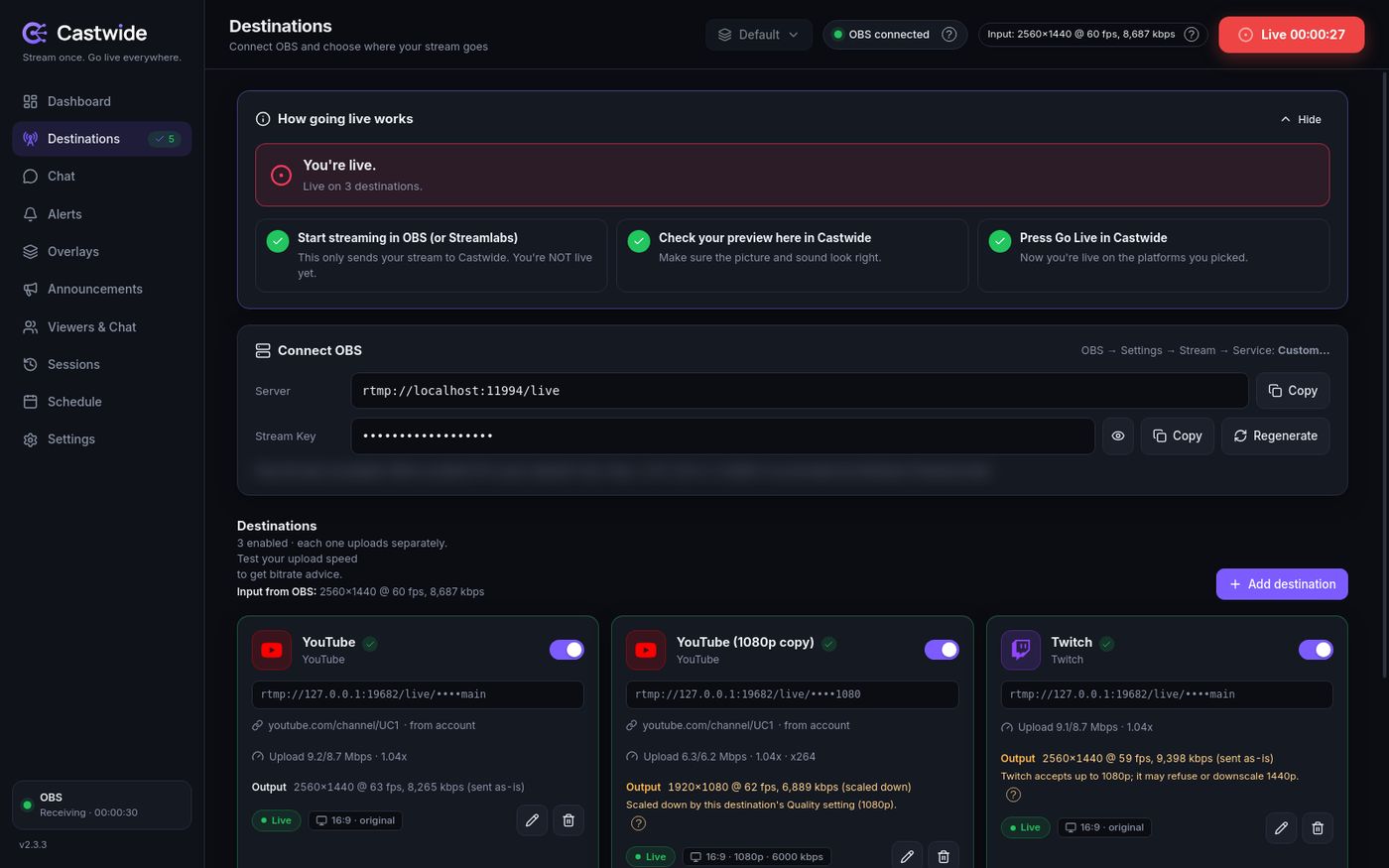
Task: Click 16:9 · original chip on Twitch card
Action: (x=1105, y=827)
